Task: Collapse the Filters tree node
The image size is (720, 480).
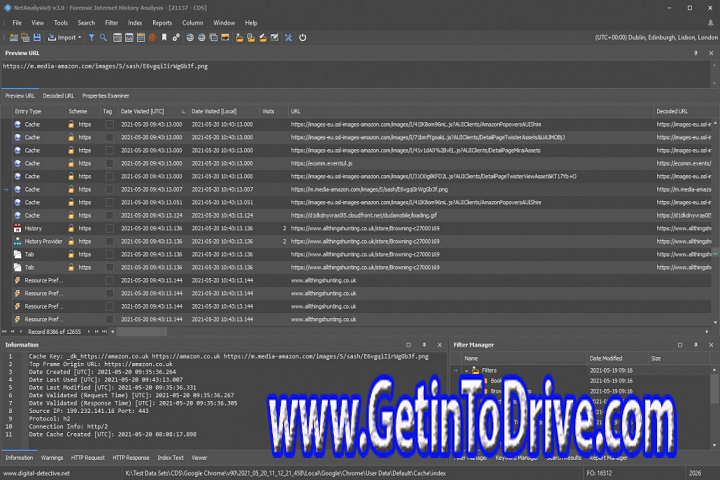Action: (467, 371)
